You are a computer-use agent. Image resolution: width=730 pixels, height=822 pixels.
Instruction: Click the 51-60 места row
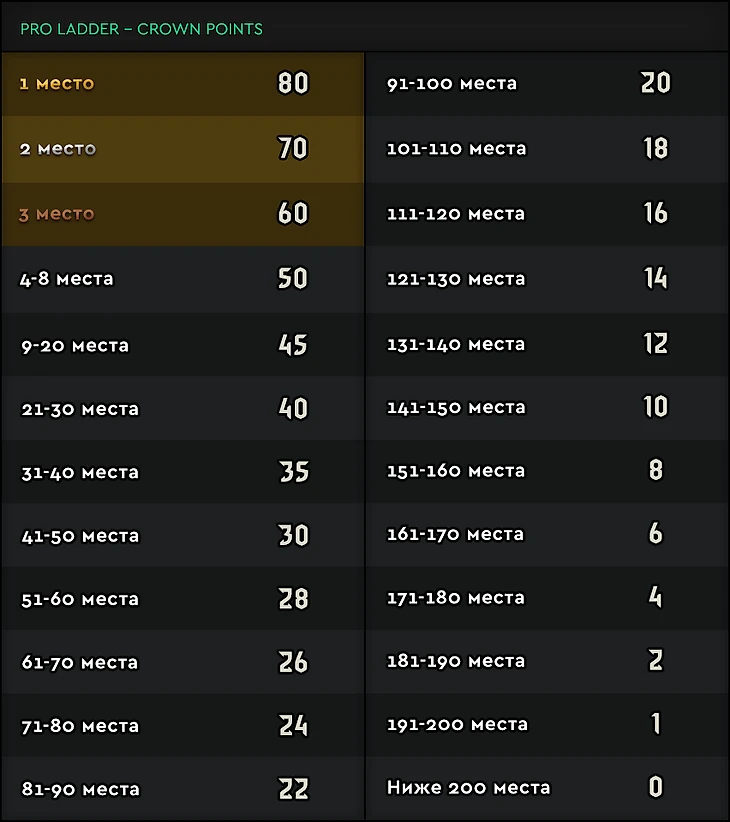183,599
